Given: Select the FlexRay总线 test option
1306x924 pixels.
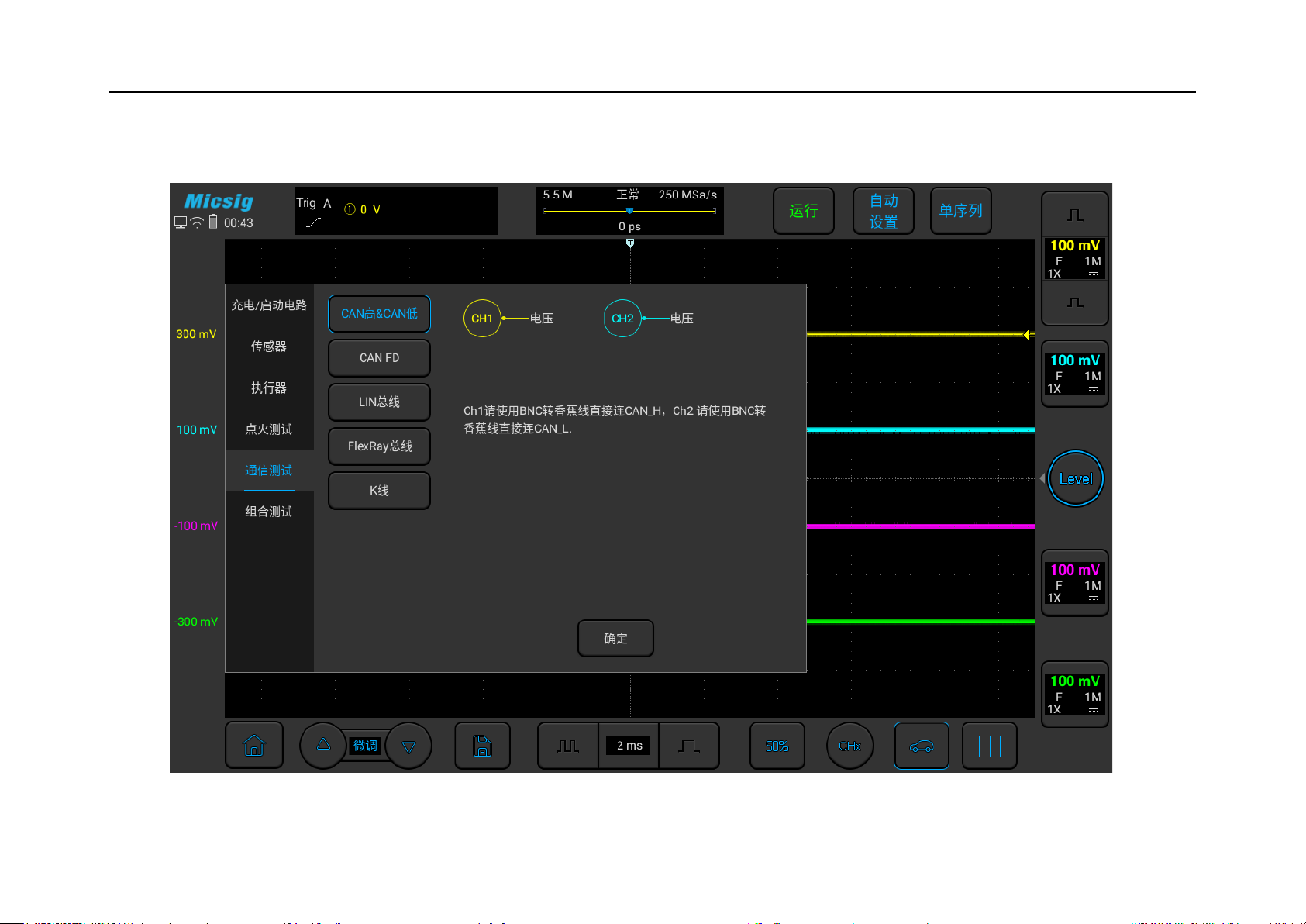Looking at the screenshot, I should [379, 446].
